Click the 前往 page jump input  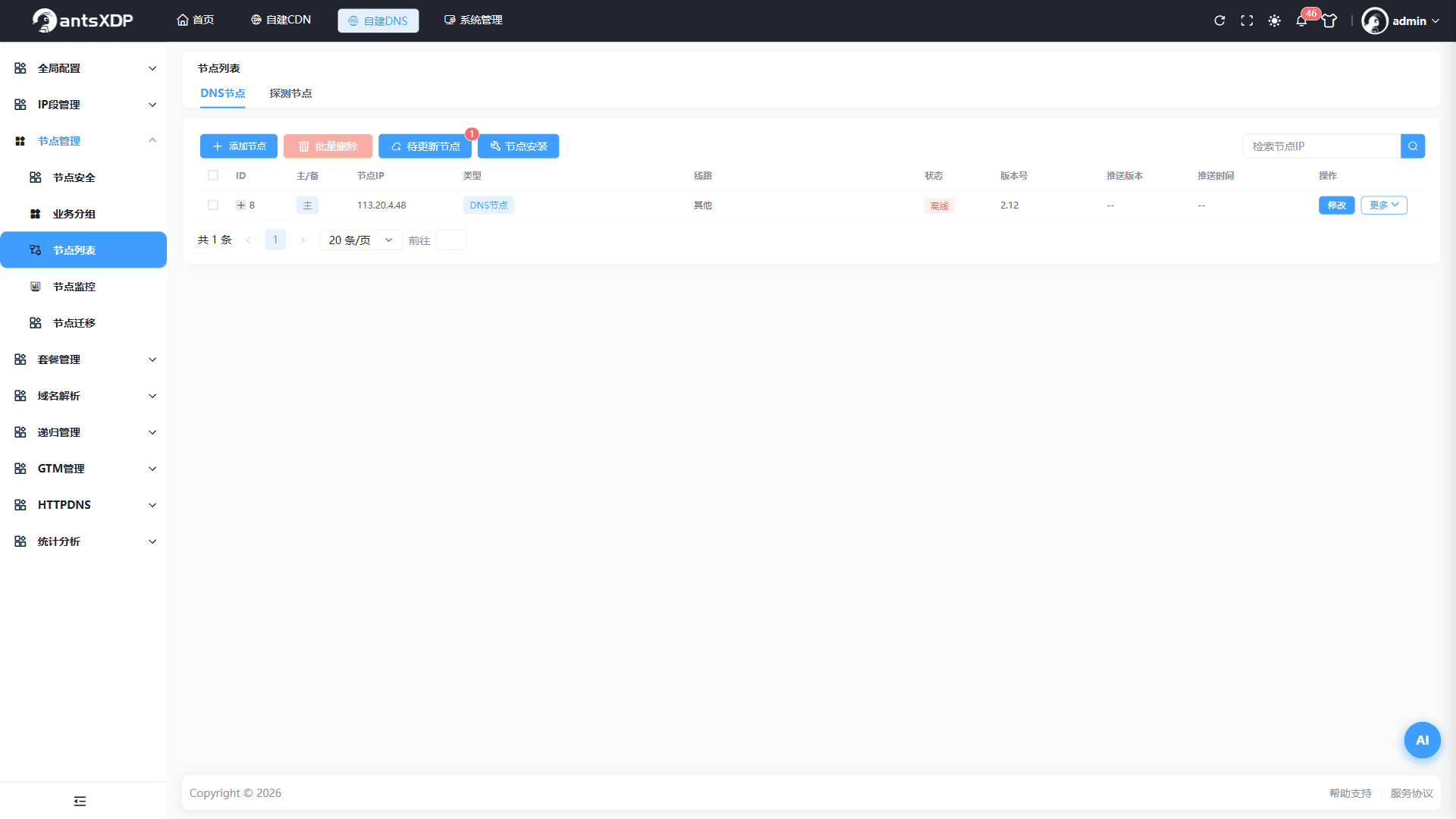tap(451, 240)
